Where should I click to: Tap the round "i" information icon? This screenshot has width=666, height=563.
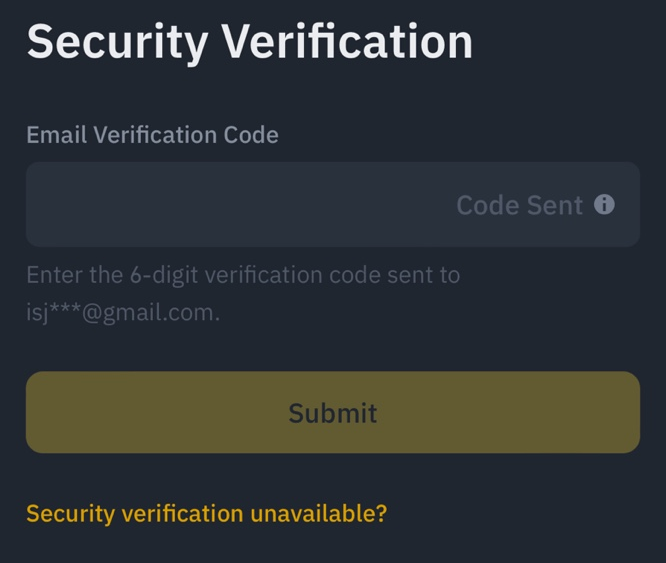click(604, 205)
